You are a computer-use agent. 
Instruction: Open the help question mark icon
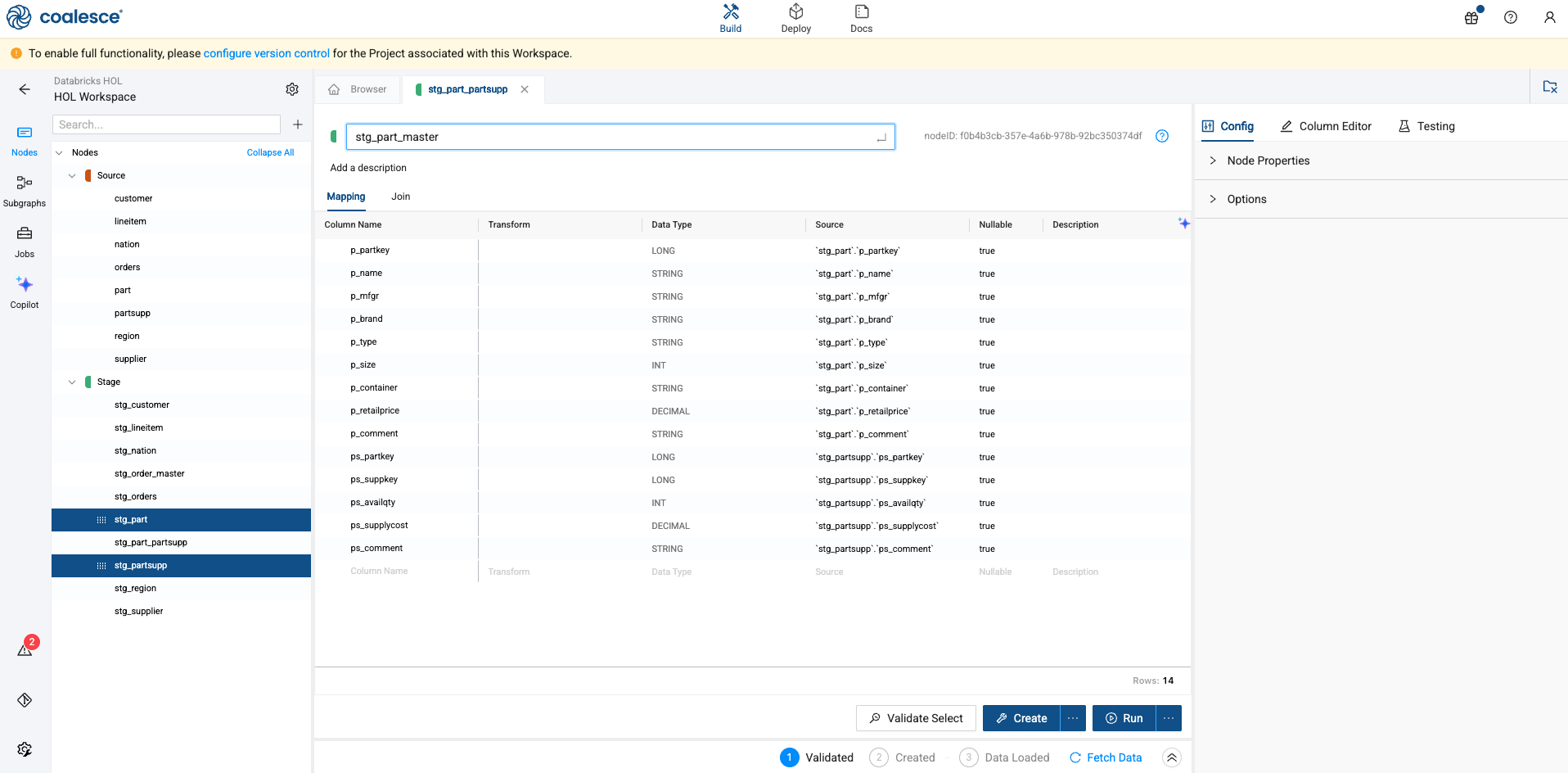tap(1511, 17)
